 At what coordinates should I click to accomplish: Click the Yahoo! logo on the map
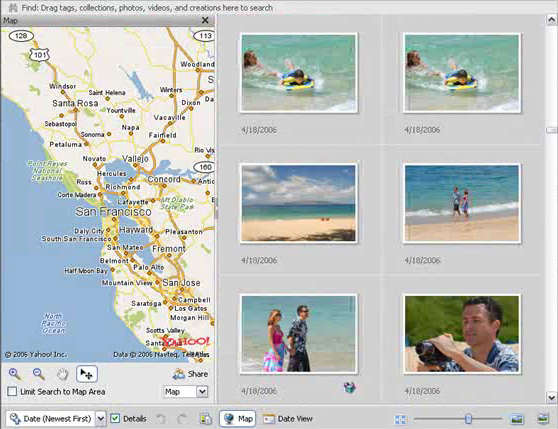(185, 342)
